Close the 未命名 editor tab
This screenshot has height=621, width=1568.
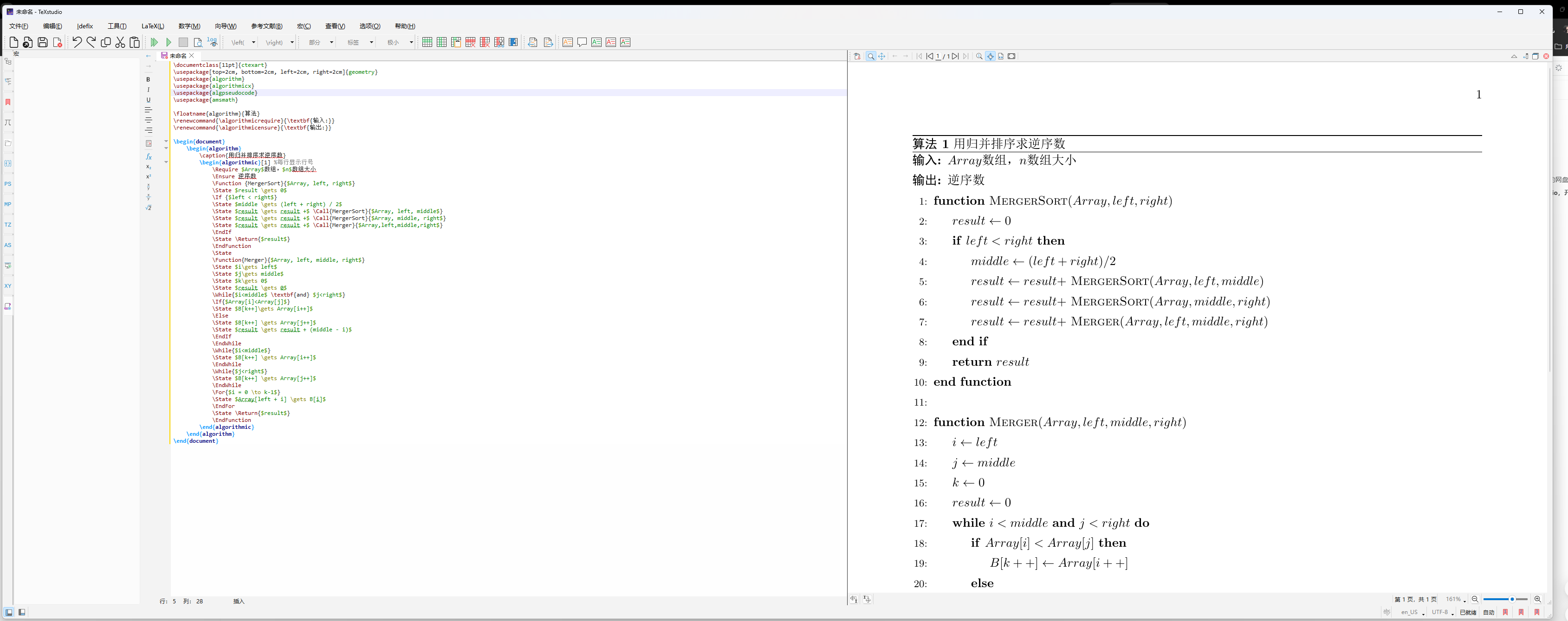(x=192, y=55)
